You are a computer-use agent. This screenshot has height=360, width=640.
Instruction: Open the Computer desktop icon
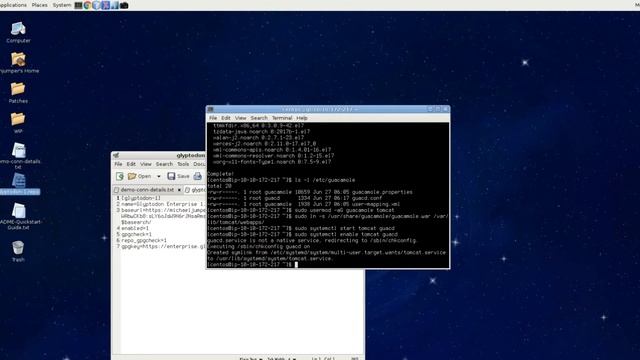pyautogui.click(x=18, y=33)
